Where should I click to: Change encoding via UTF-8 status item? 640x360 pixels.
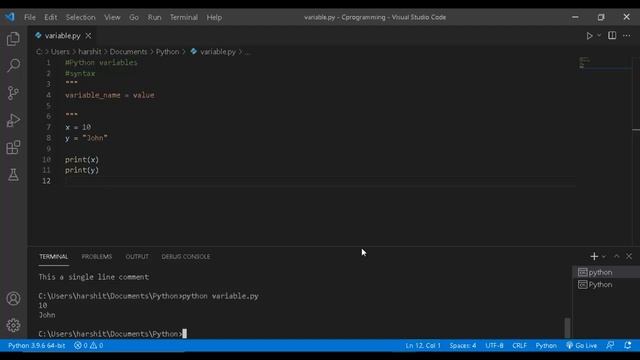[494, 346]
